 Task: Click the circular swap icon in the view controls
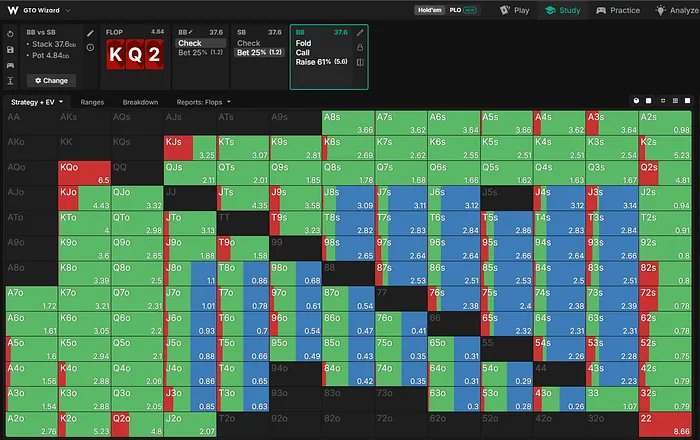pos(663,101)
